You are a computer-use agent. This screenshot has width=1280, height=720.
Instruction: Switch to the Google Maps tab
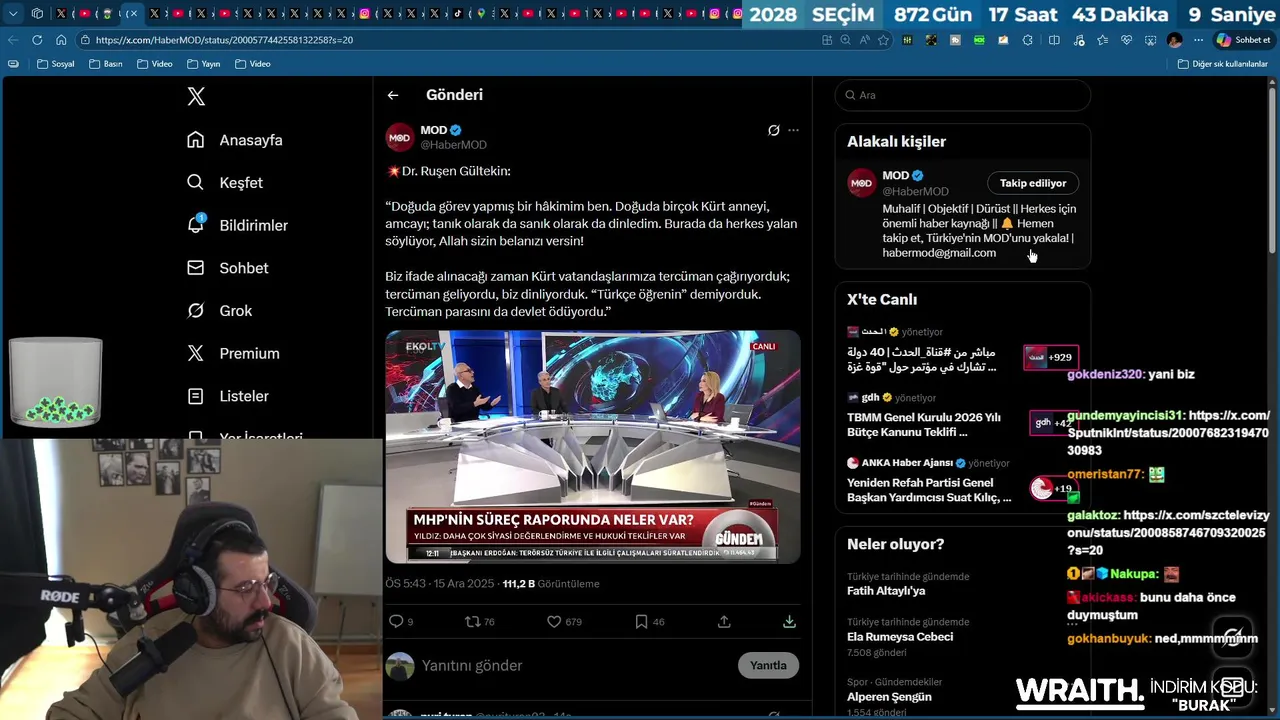pyautogui.click(x=481, y=14)
